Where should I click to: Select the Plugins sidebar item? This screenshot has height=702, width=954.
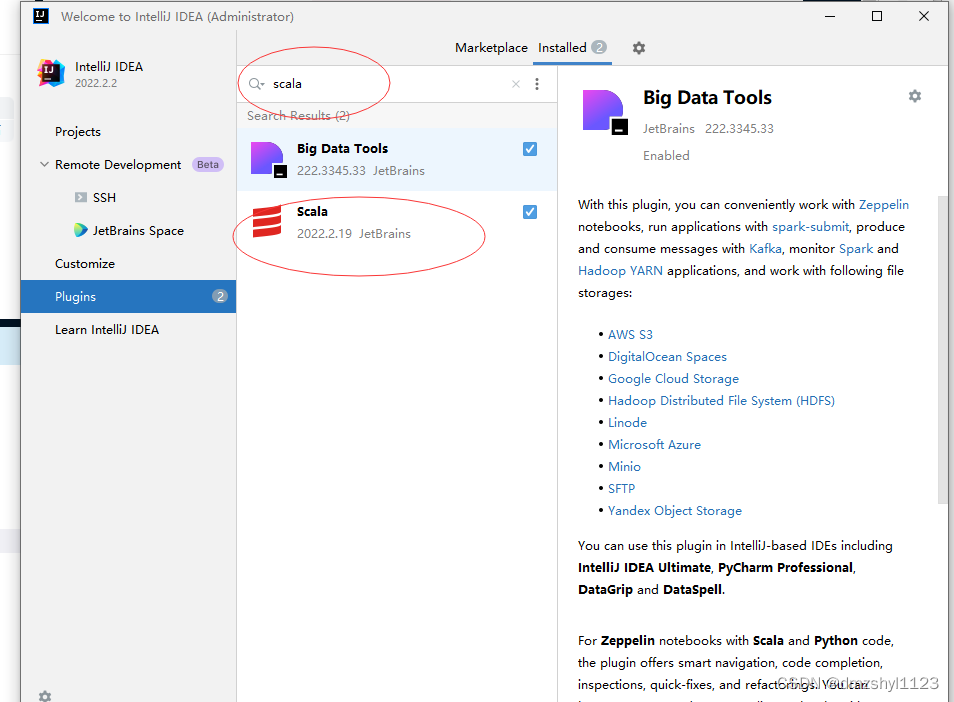point(128,296)
